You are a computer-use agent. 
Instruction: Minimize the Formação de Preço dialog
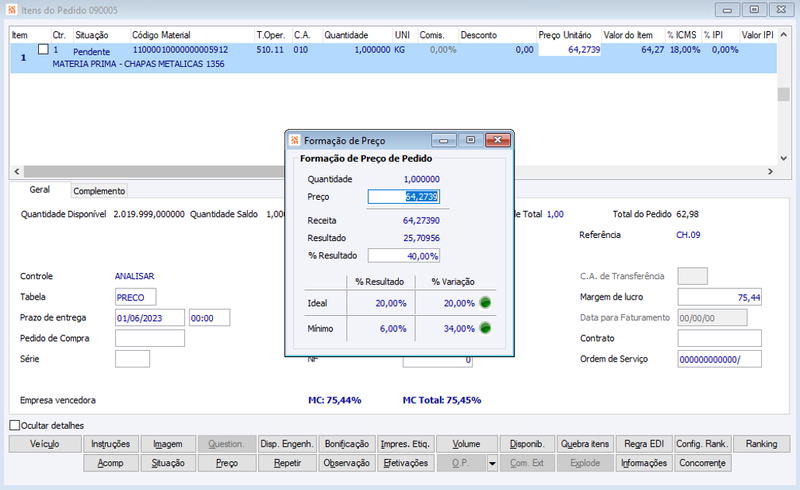coord(444,140)
